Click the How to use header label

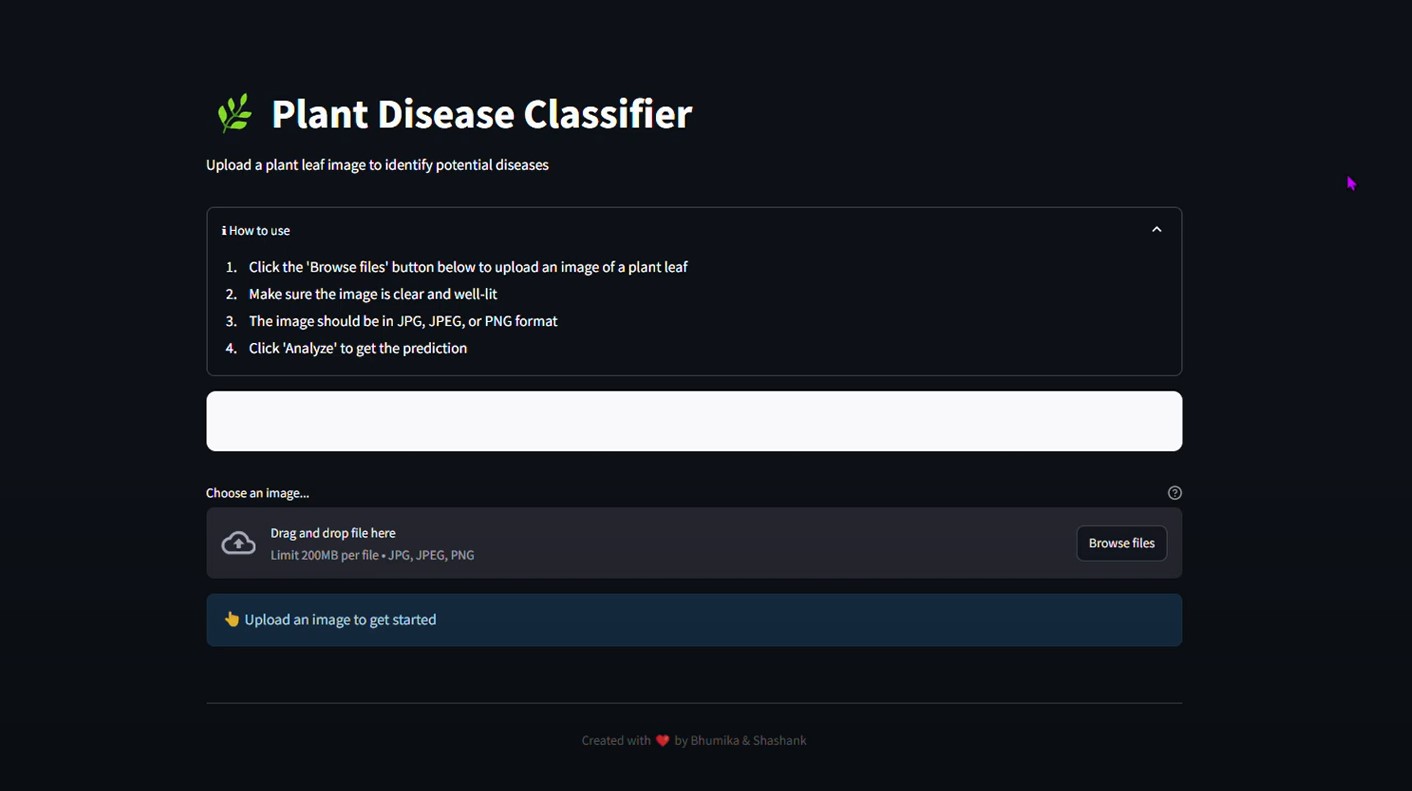tap(259, 231)
